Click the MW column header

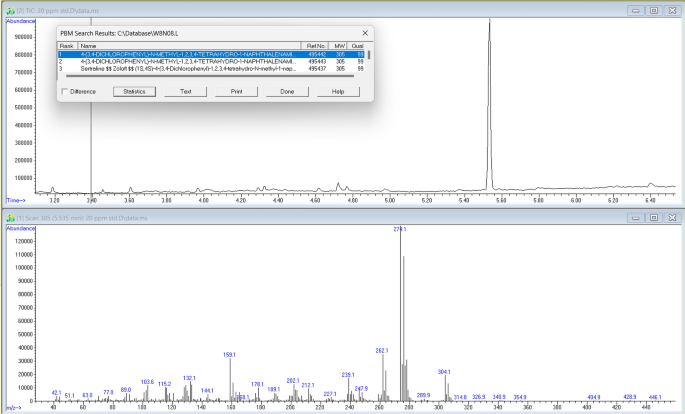(x=339, y=46)
